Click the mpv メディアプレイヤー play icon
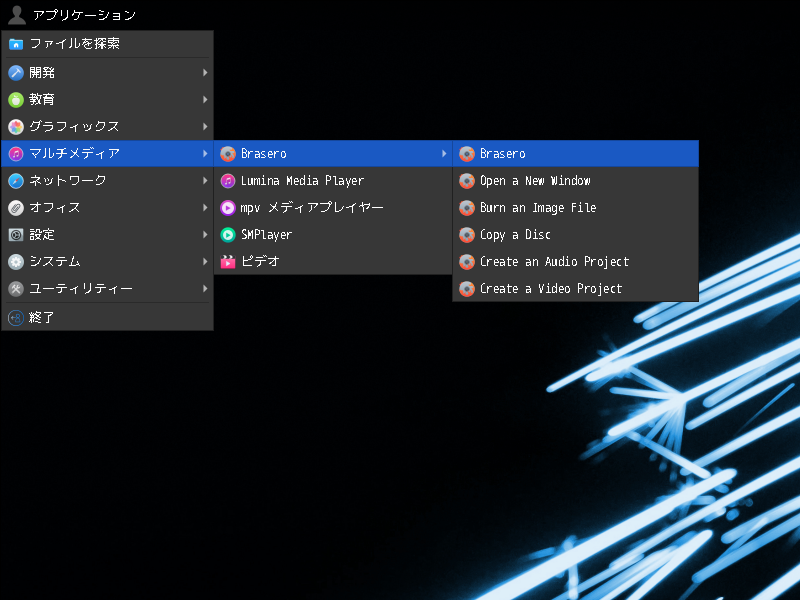This screenshot has width=800, height=600. [228, 208]
